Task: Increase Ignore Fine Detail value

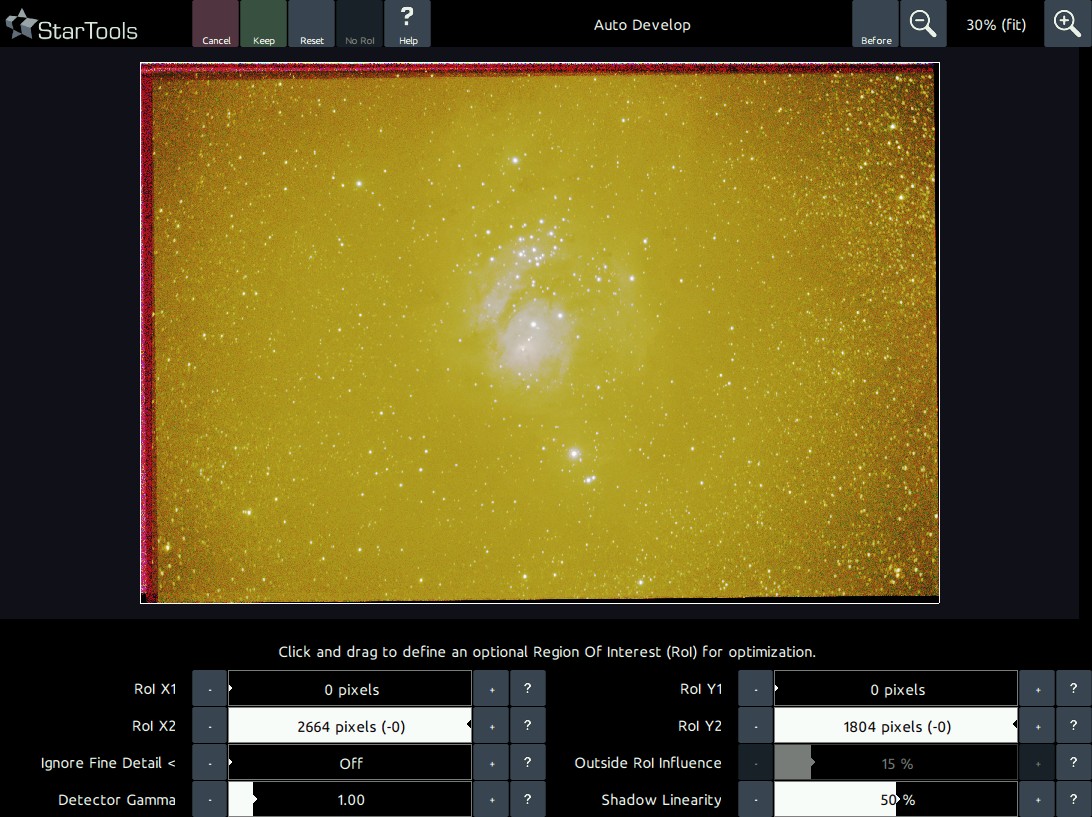Action: click(x=491, y=763)
